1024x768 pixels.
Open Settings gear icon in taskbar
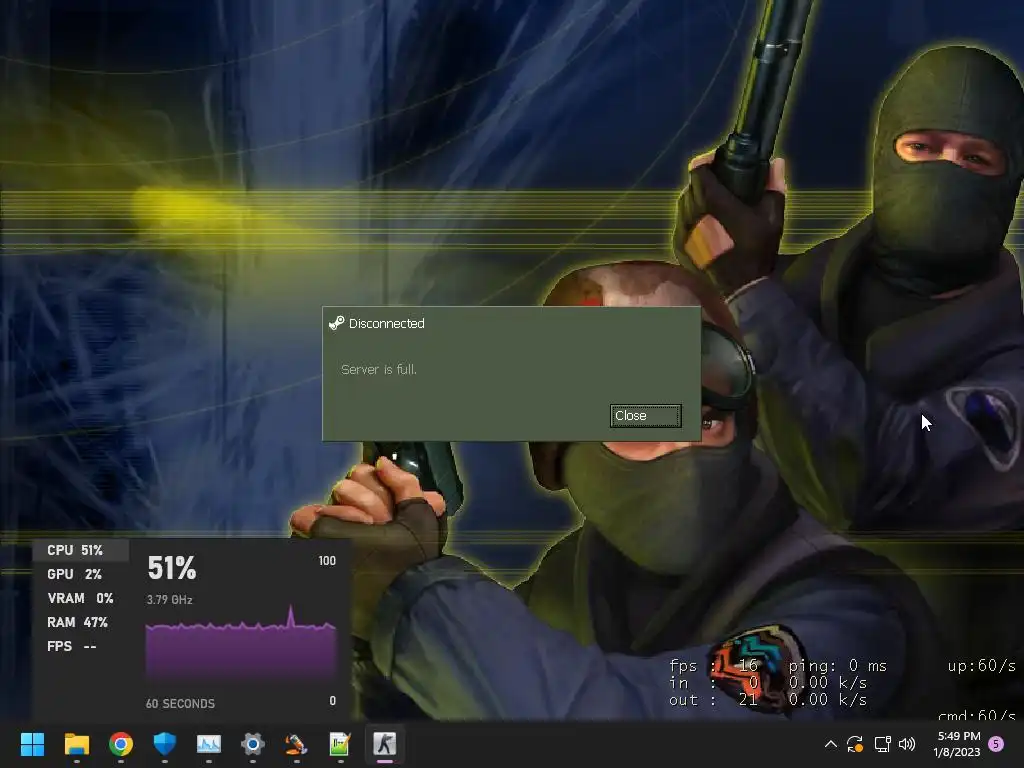pos(253,744)
